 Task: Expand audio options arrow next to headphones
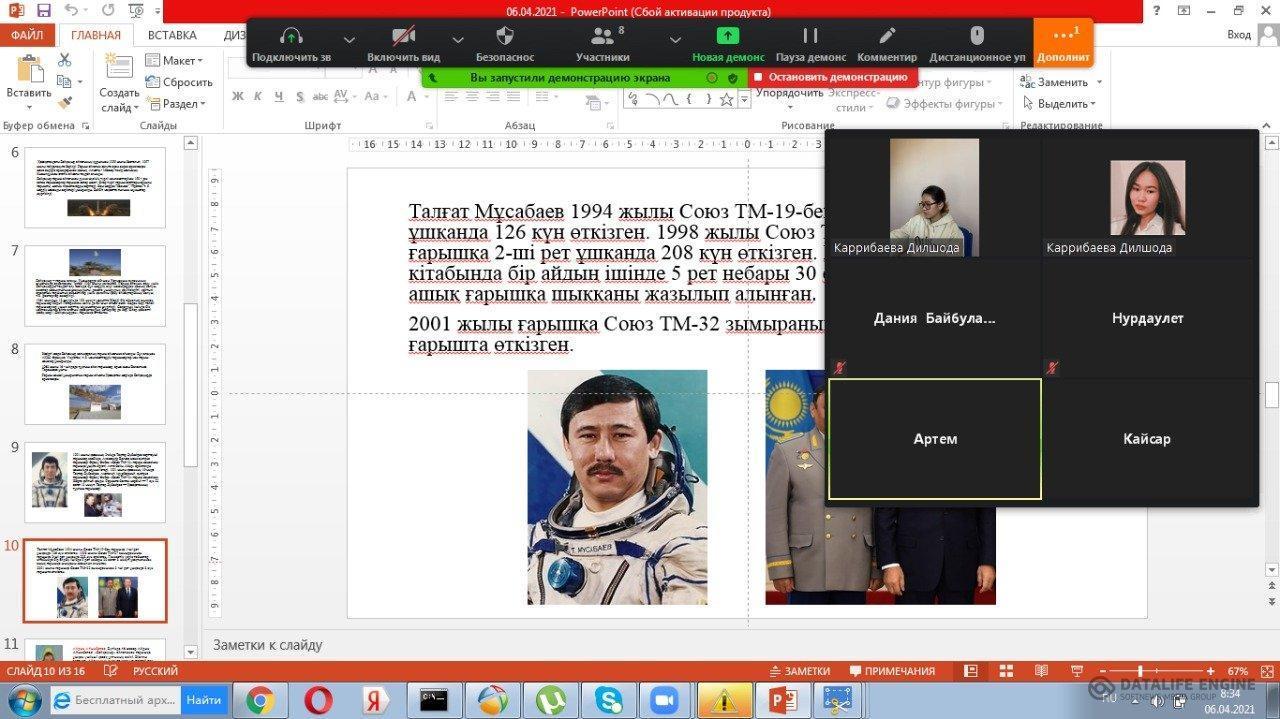click(x=349, y=40)
